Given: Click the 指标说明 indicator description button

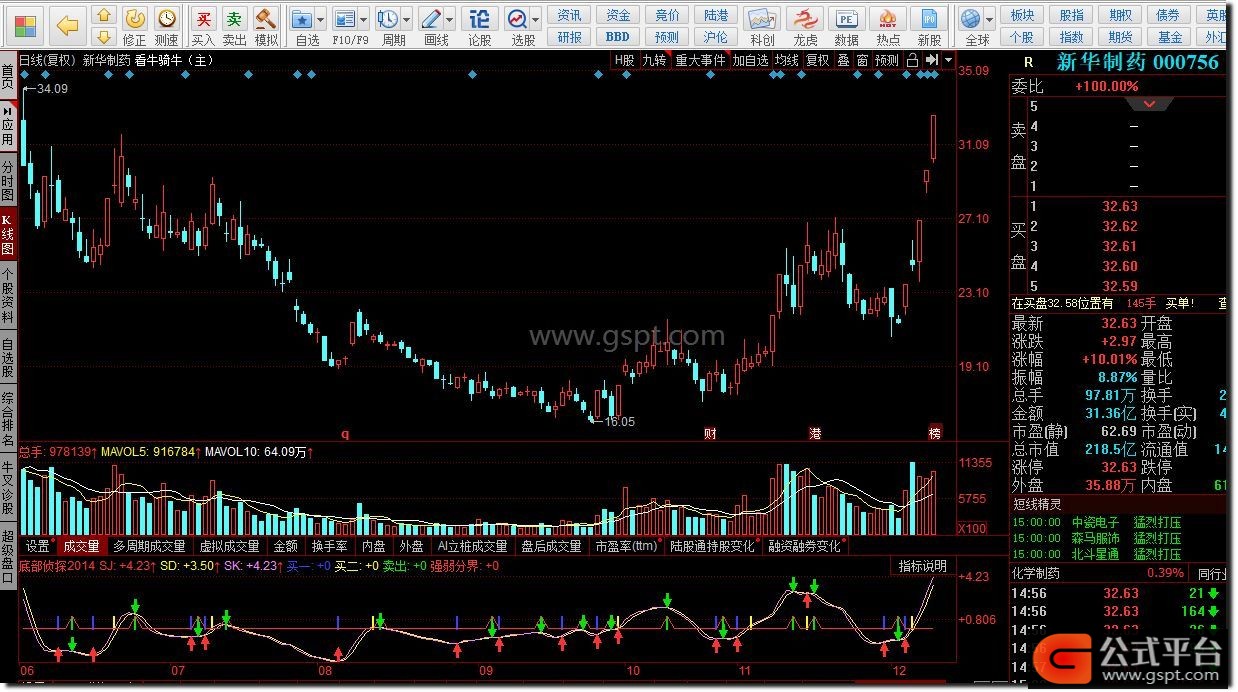Looking at the screenshot, I should [921, 566].
